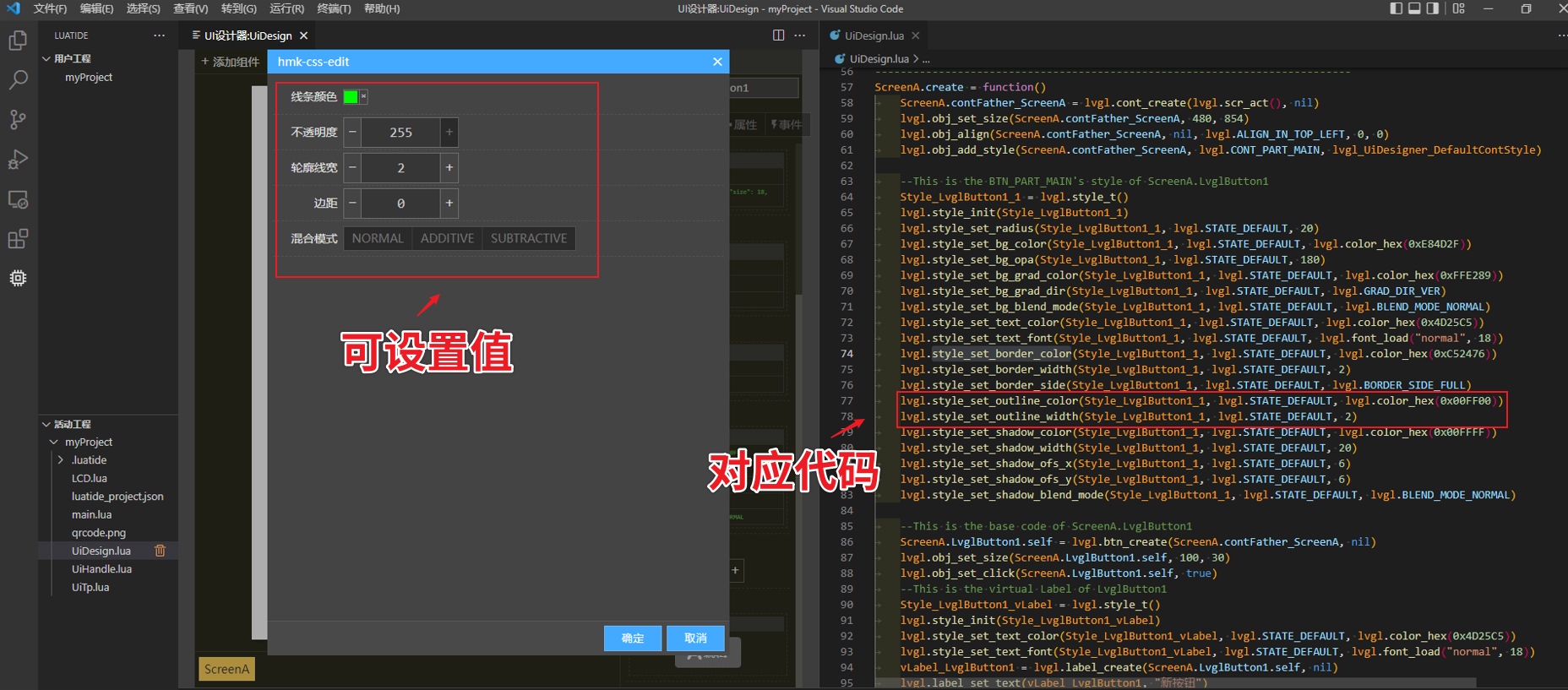
Task: Increase 不透明度 value with plus button
Action: (449, 133)
